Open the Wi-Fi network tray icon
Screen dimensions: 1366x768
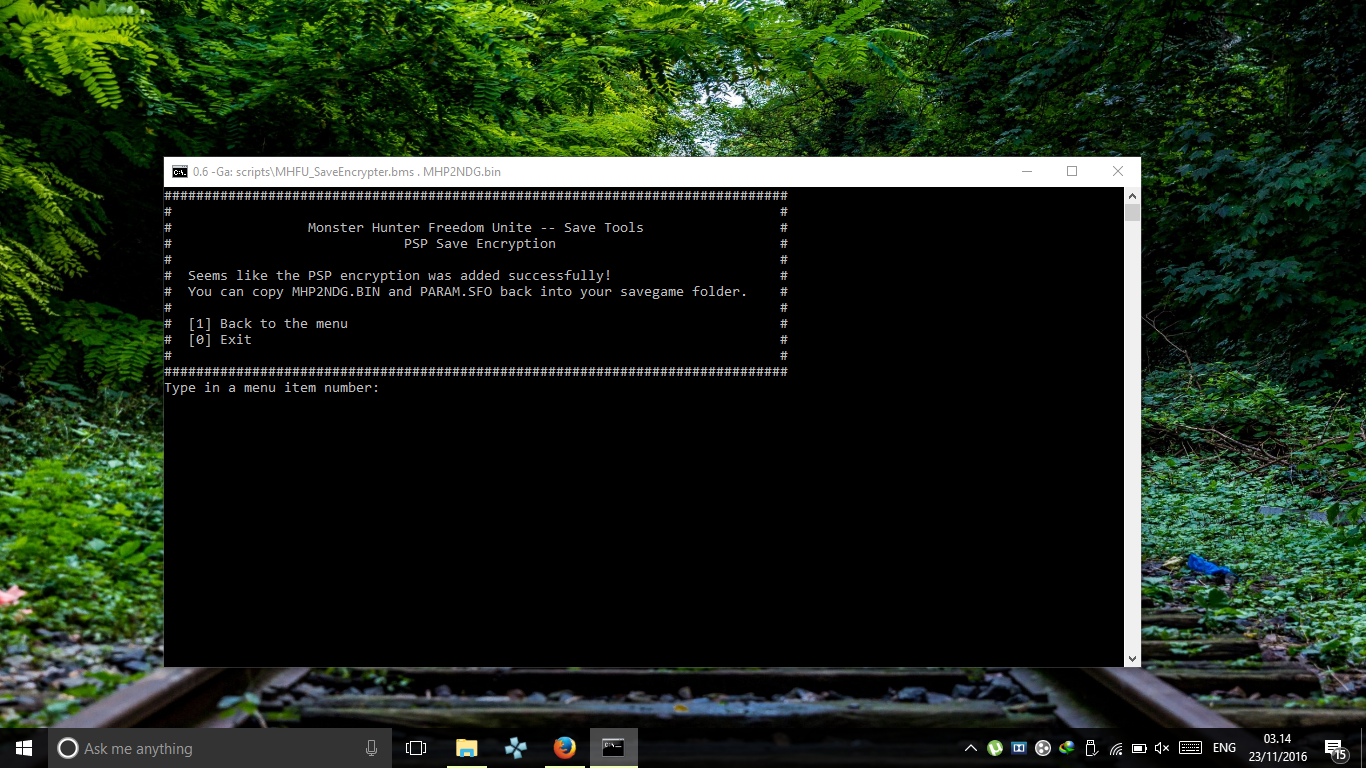coord(1115,748)
